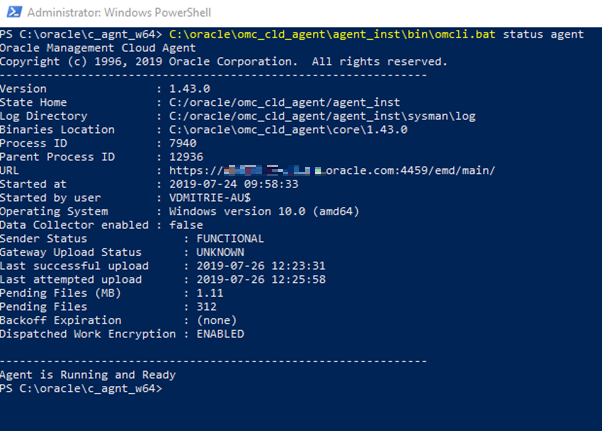The height and width of the screenshot is (431, 603).
Task: Click the Sender Status FUNCTIONAL value
Action: (230, 239)
